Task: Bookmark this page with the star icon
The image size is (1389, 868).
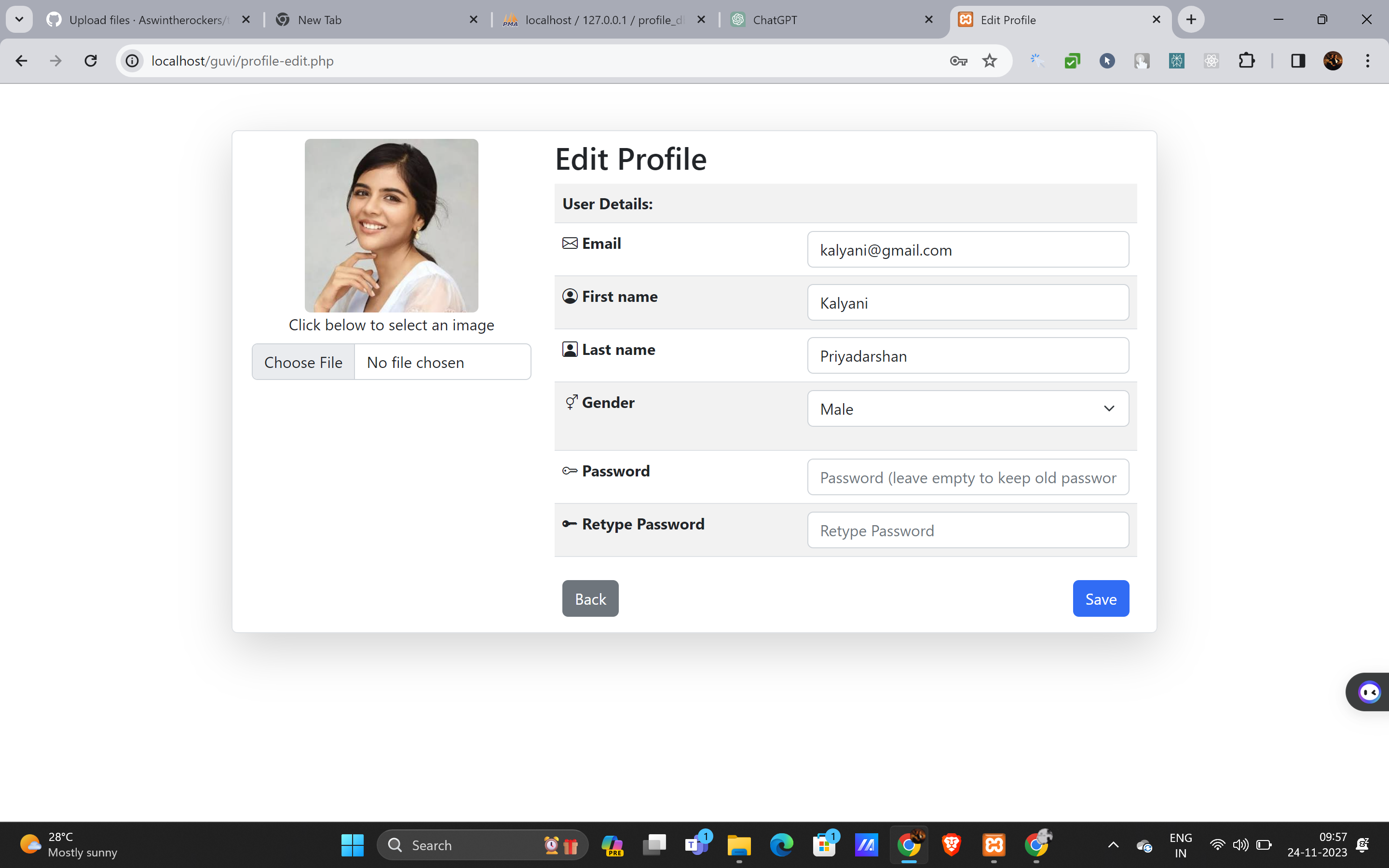Action: pos(990,61)
